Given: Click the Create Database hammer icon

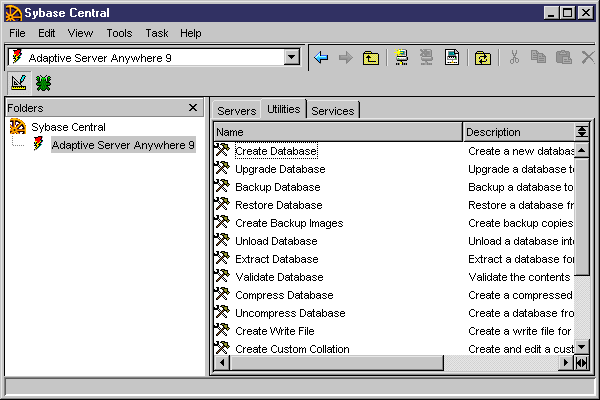Looking at the screenshot, I should pos(222,150).
